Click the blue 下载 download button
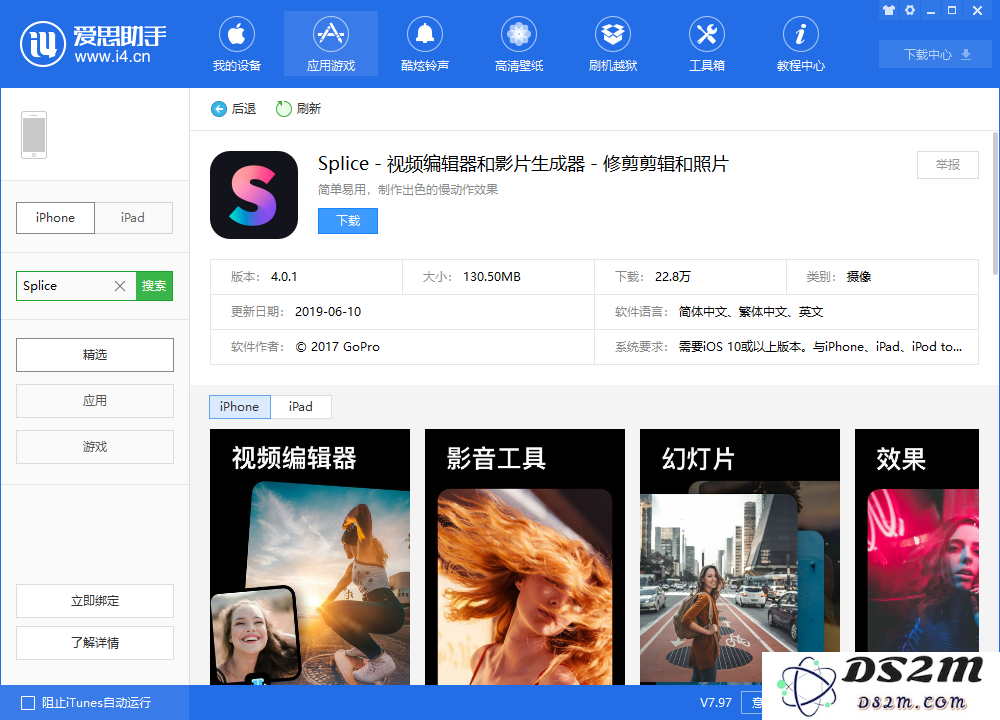1000x720 pixels. click(x=348, y=221)
